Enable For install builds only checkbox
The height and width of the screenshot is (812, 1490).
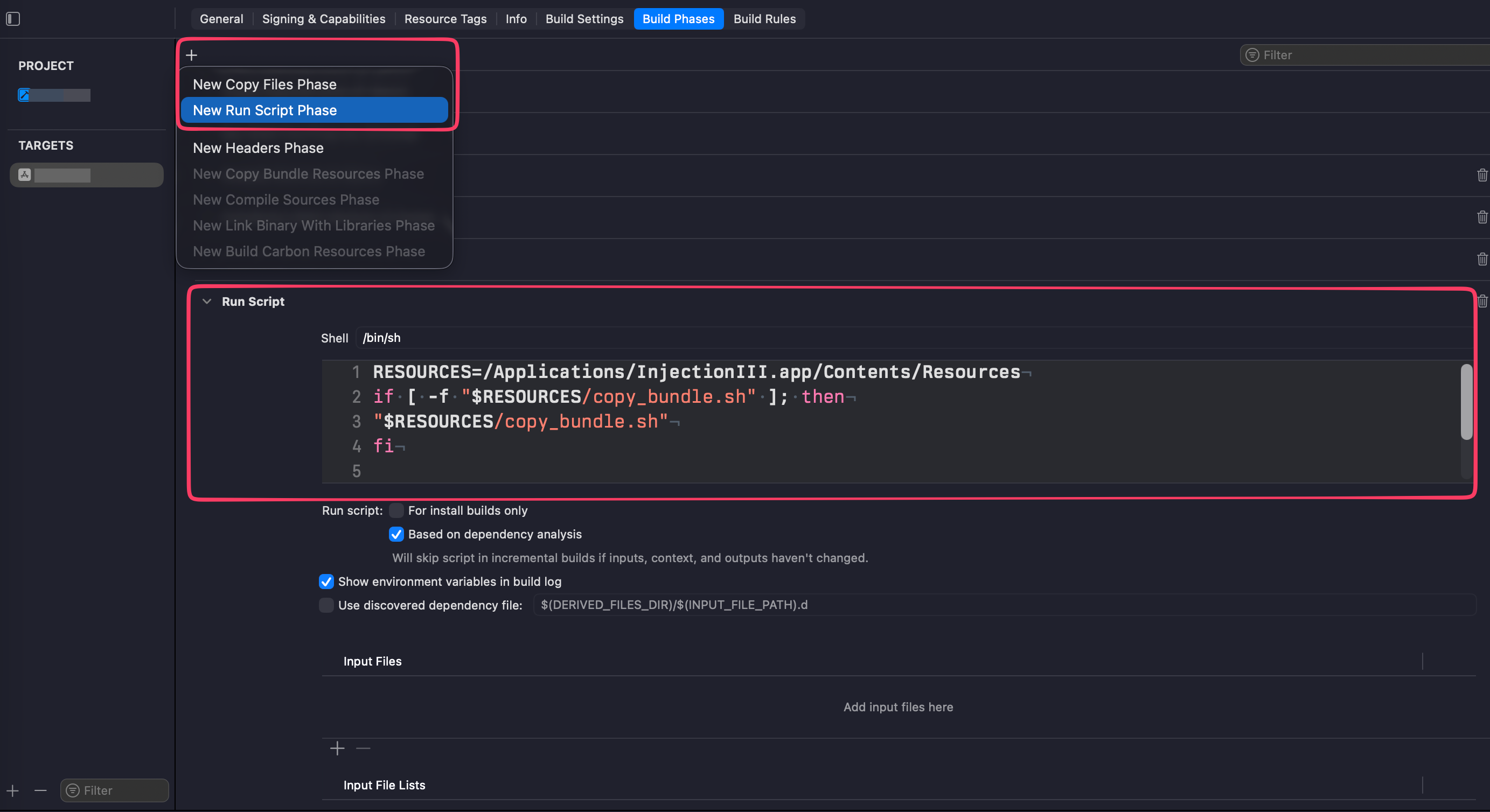396,510
